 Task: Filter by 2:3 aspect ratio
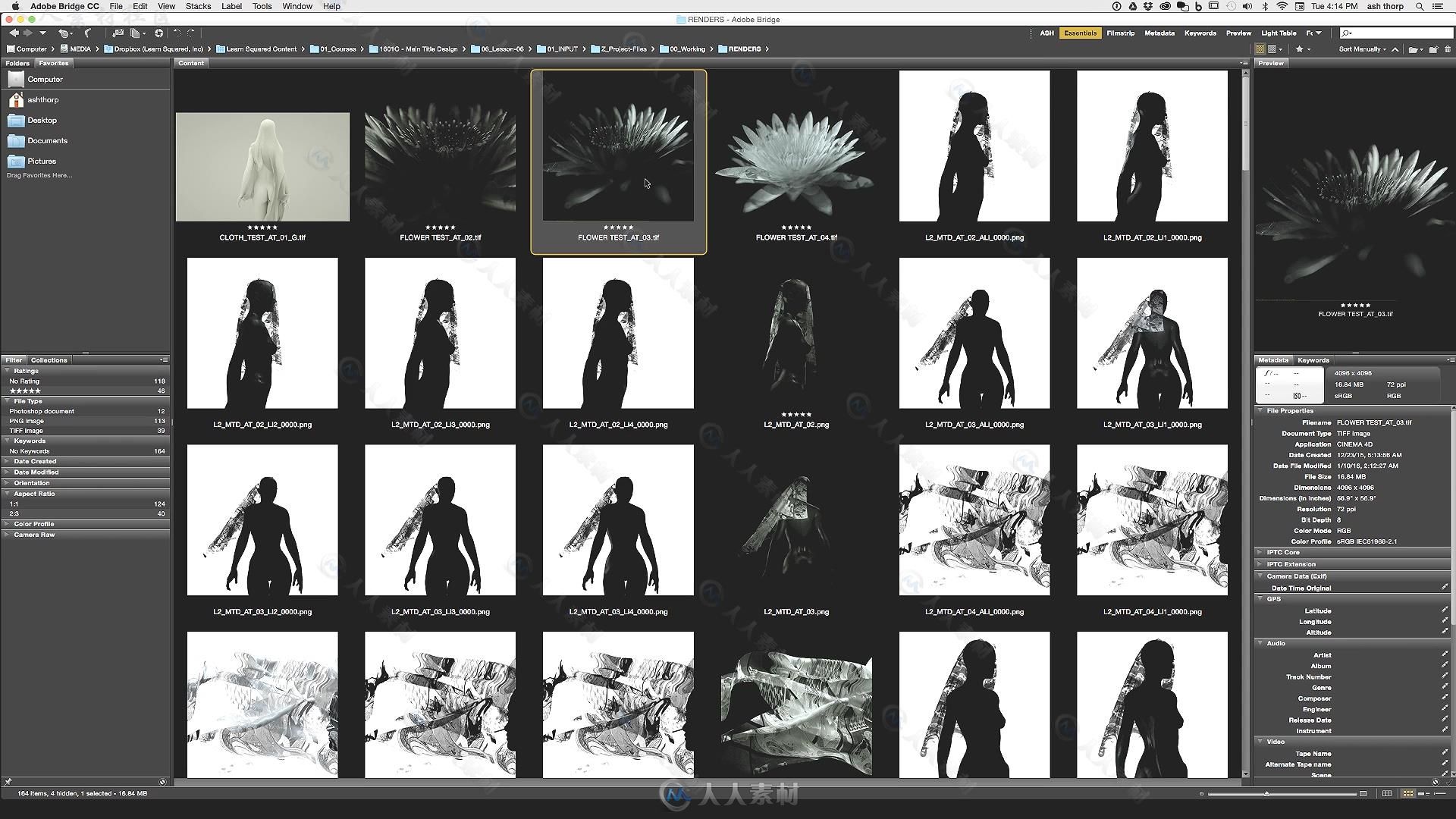[x=85, y=513]
